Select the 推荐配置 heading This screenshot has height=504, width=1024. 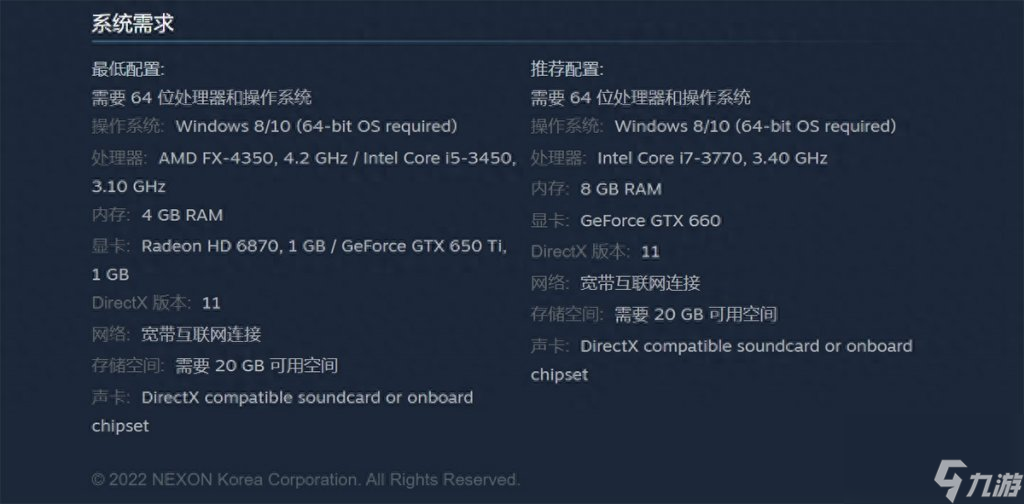point(567,69)
